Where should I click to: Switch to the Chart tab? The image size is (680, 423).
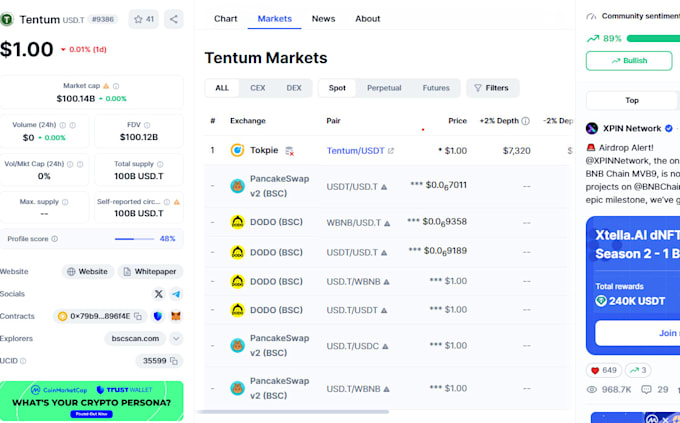(x=226, y=19)
